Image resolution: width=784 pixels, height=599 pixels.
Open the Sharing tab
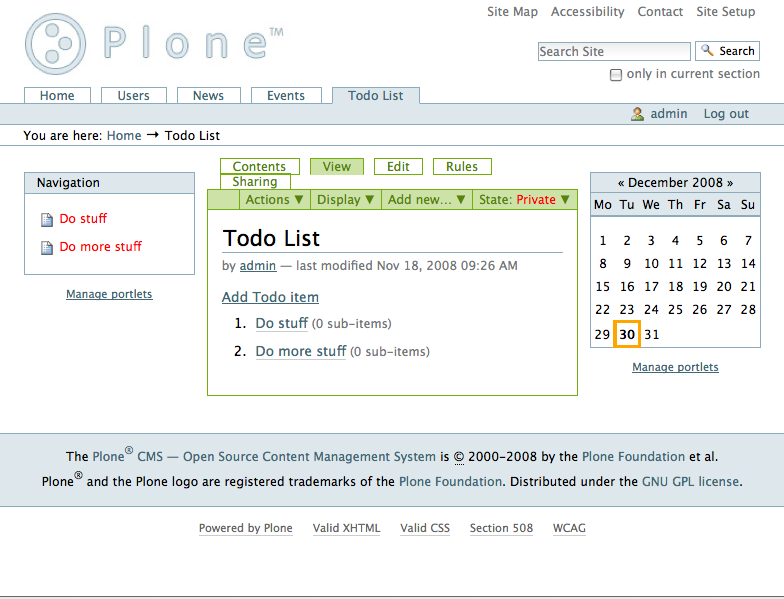(255, 182)
